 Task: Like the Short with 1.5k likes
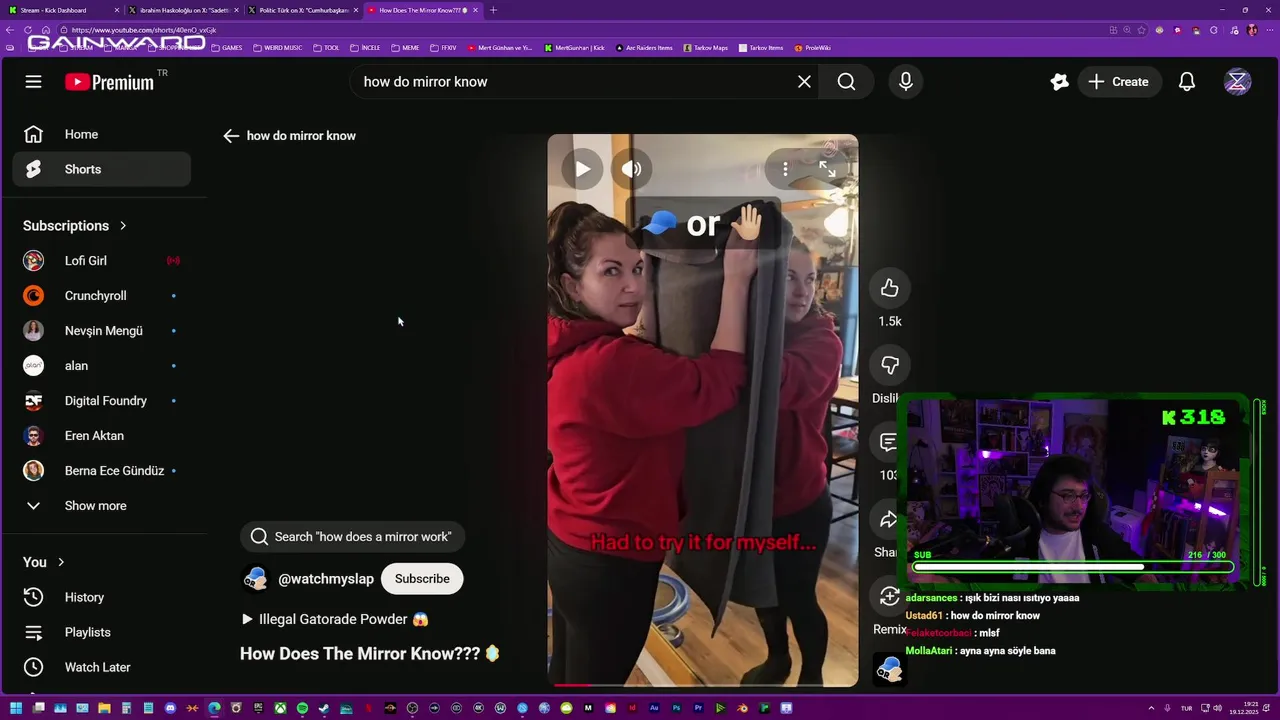click(x=890, y=289)
